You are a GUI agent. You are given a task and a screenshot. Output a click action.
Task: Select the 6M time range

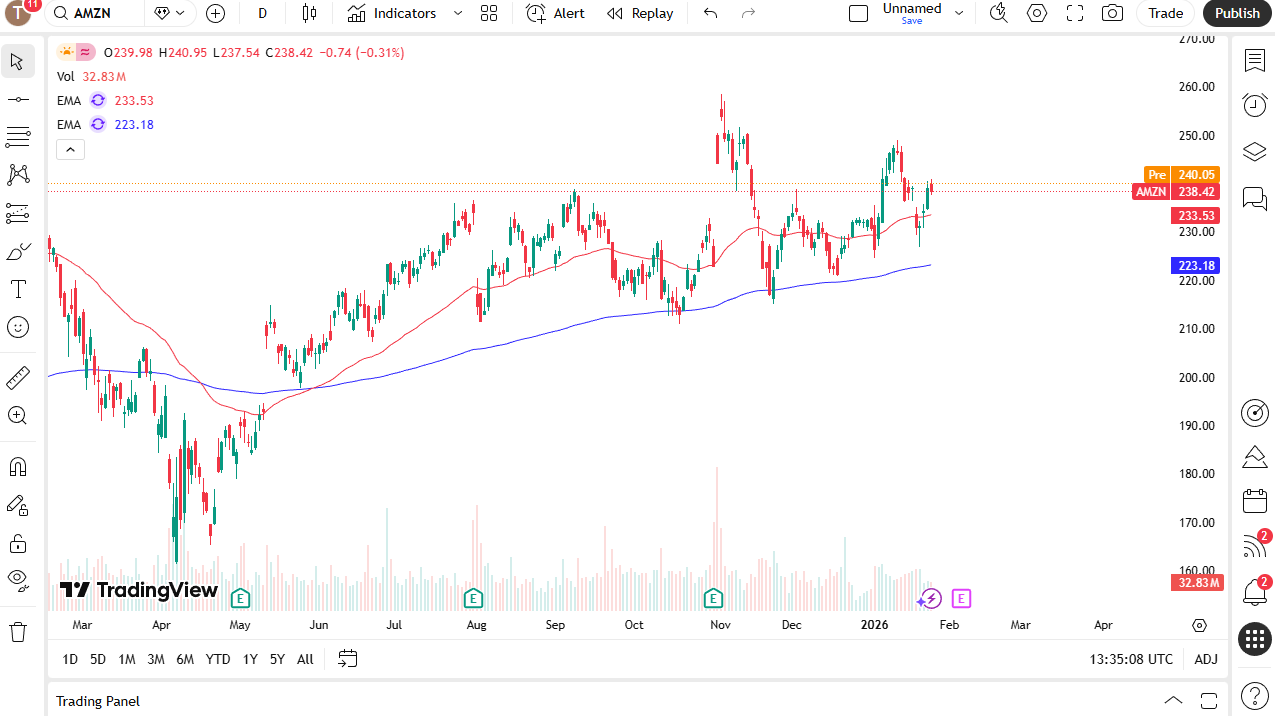185,659
